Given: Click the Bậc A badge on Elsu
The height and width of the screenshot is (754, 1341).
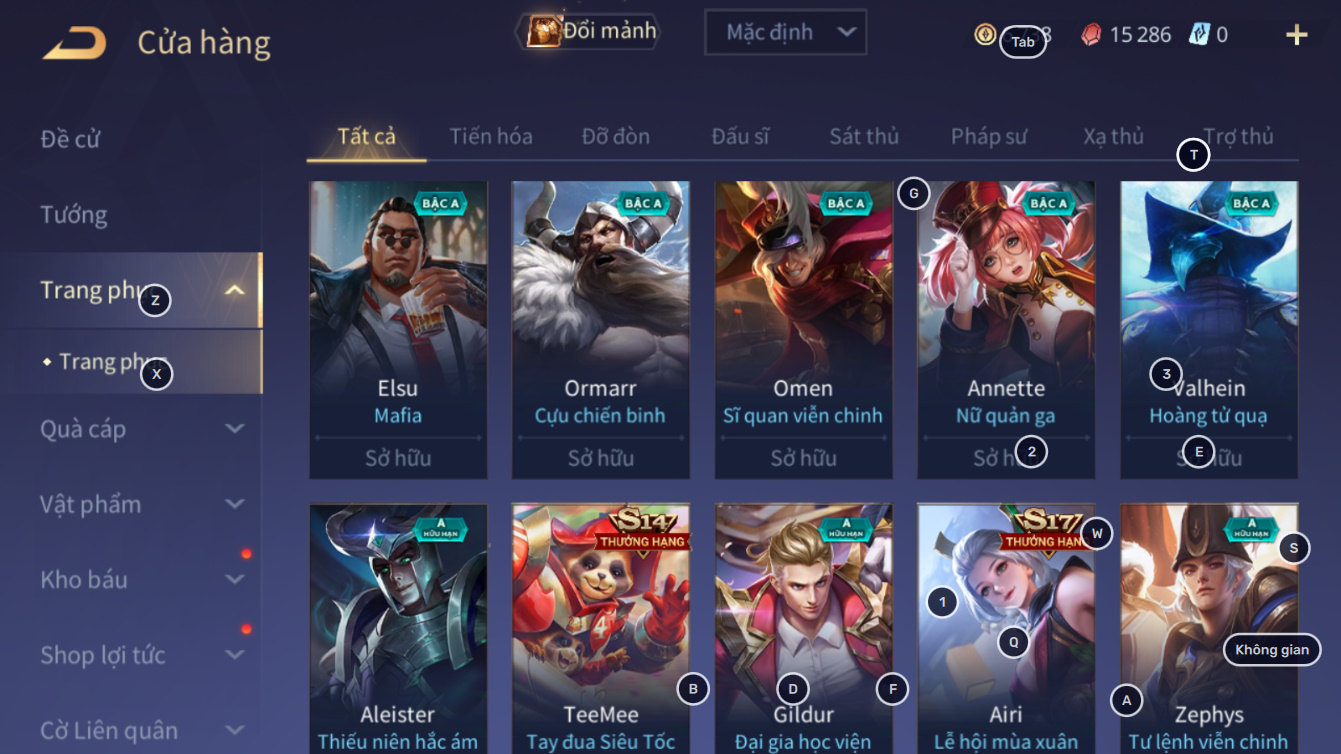Looking at the screenshot, I should [440, 203].
